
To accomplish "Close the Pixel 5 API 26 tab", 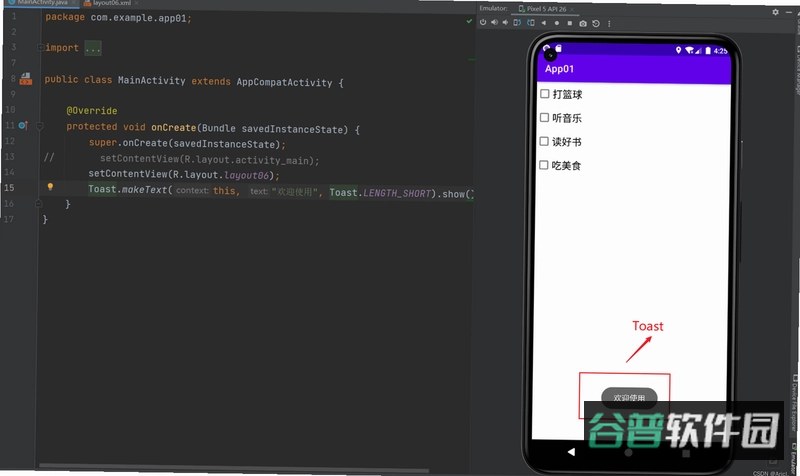I will pyautogui.click(x=572, y=9).
